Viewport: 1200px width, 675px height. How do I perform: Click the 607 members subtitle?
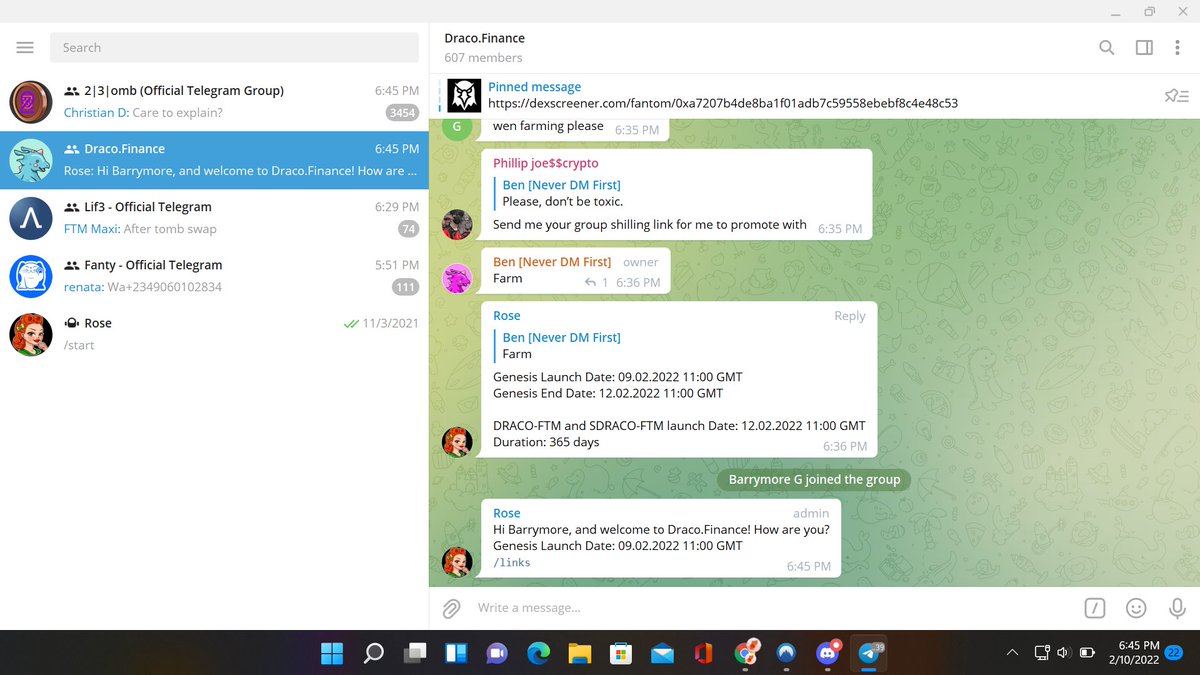coord(483,58)
